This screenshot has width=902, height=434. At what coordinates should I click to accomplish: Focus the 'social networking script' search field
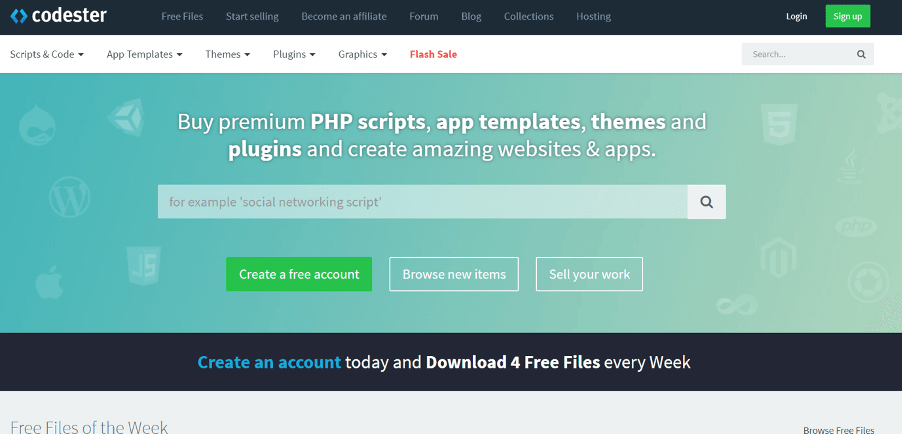[x=422, y=202]
